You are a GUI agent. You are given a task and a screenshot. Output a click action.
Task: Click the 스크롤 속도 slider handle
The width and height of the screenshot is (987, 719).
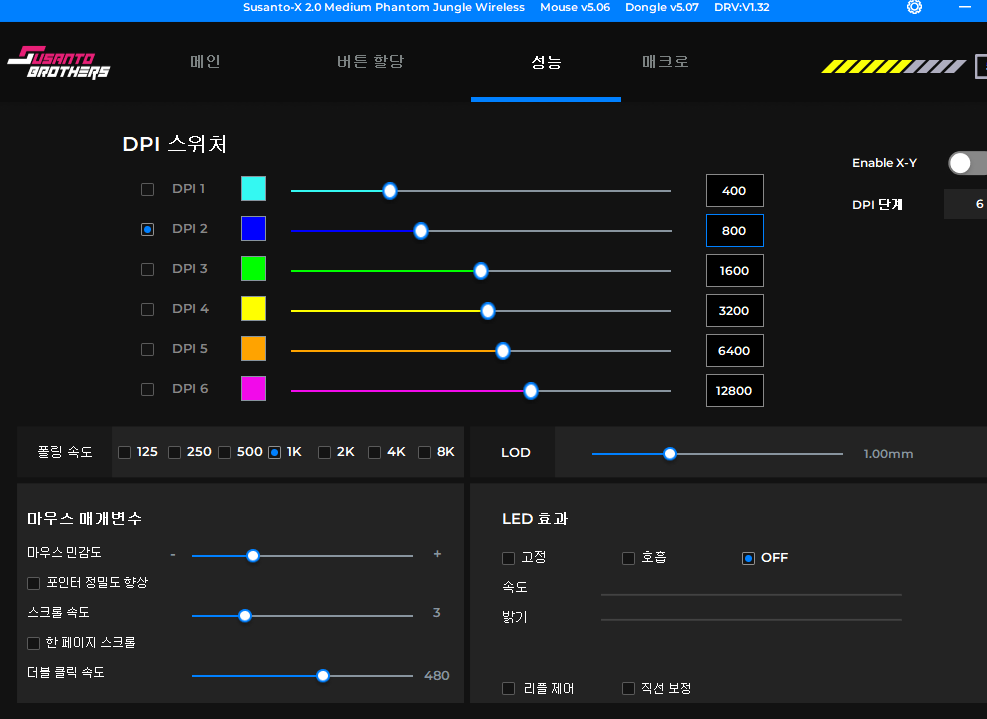(245, 616)
